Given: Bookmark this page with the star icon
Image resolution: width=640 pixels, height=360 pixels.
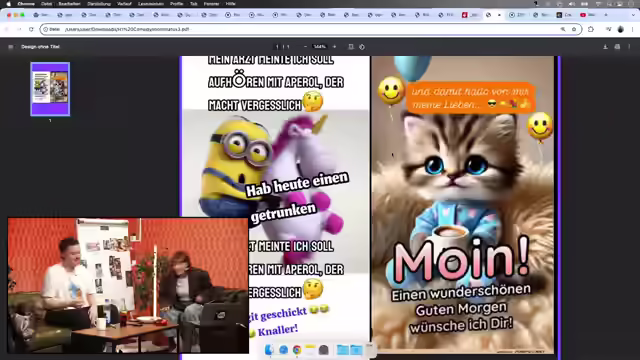Looking at the screenshot, I should point(574,29).
